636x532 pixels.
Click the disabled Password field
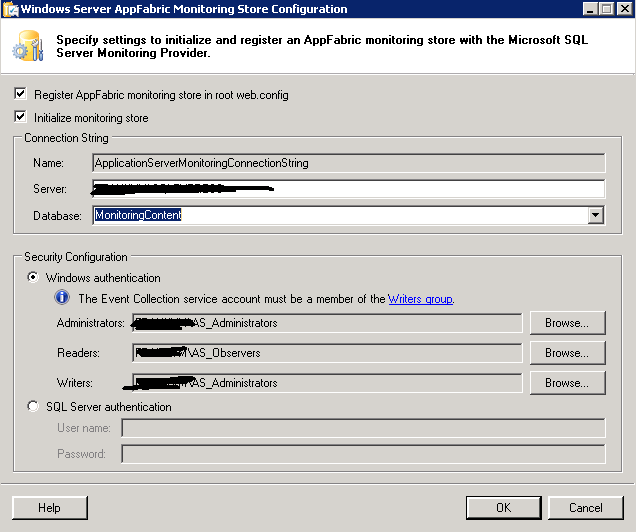click(x=363, y=454)
